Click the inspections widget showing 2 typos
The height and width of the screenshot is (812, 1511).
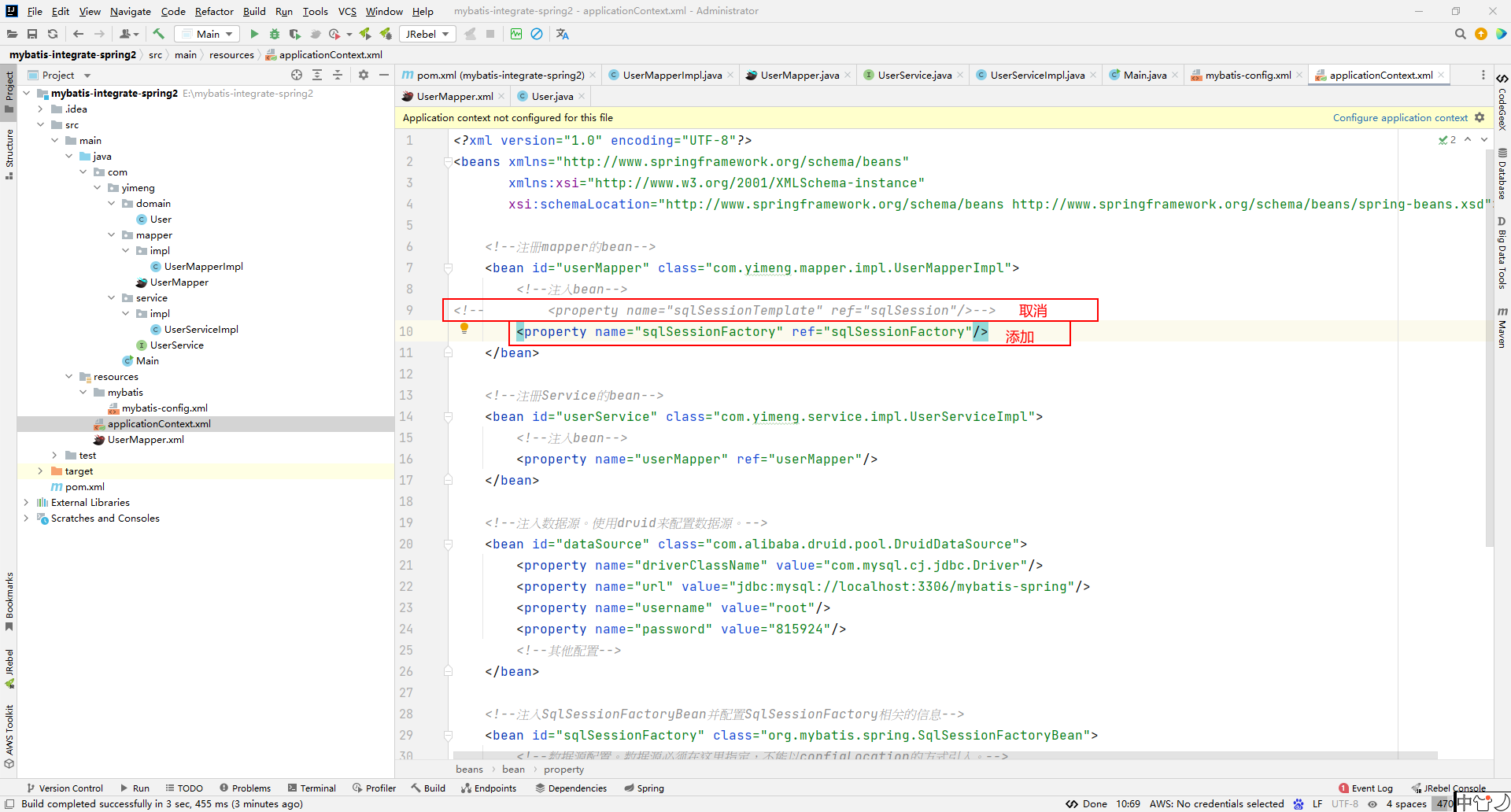1447,139
